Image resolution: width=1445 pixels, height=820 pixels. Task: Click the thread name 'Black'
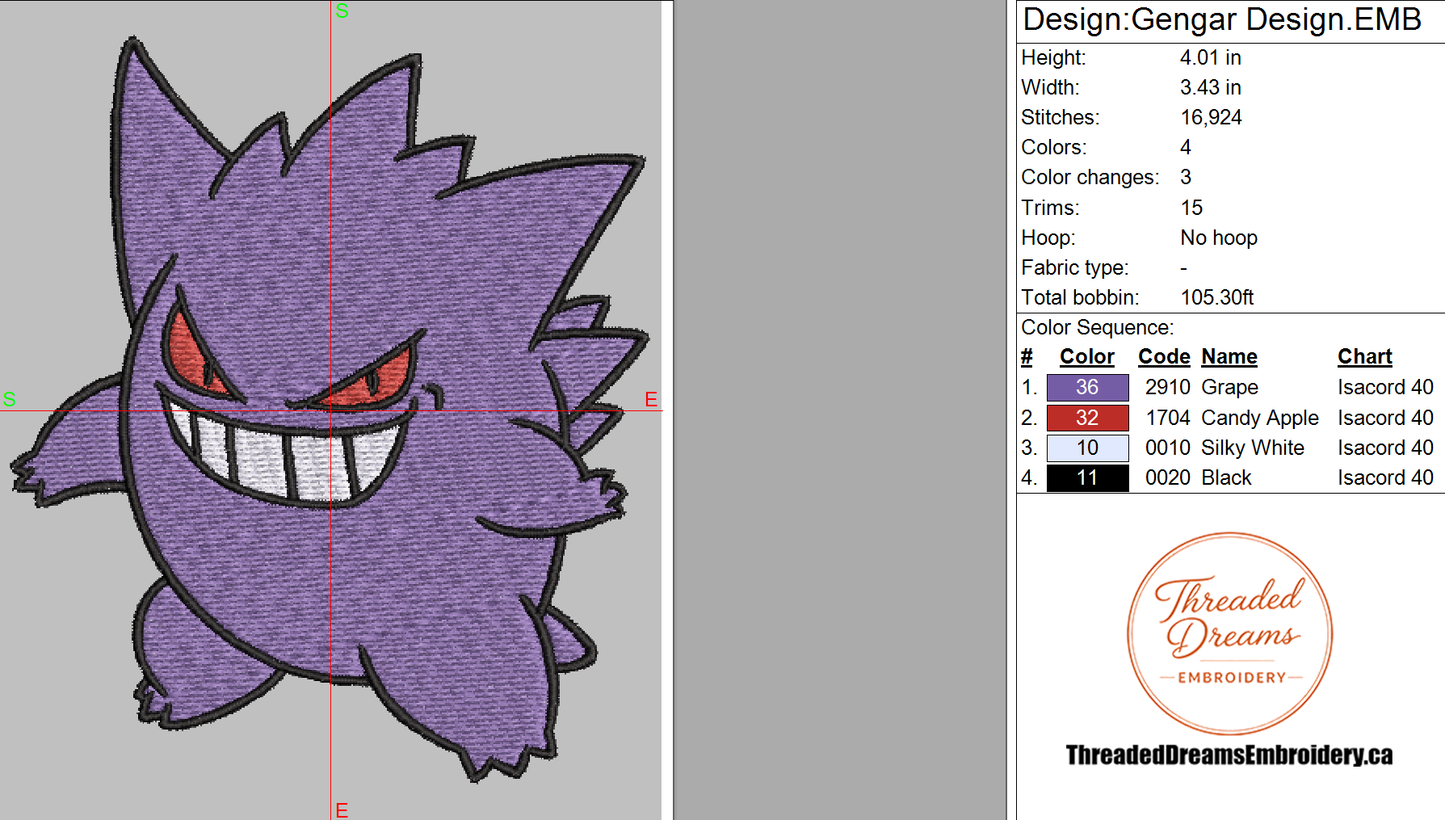[x=1226, y=478]
